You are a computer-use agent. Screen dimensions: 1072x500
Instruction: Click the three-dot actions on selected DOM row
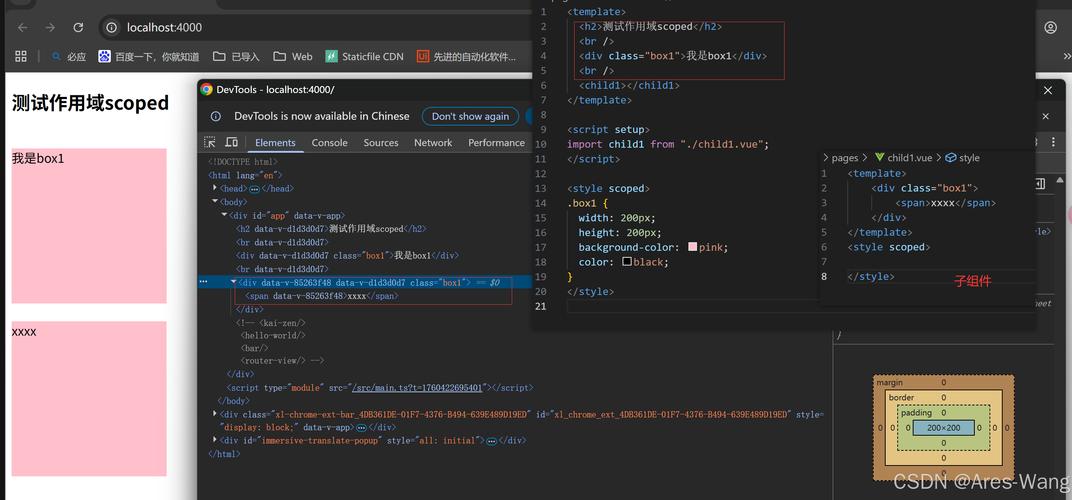pos(203,281)
